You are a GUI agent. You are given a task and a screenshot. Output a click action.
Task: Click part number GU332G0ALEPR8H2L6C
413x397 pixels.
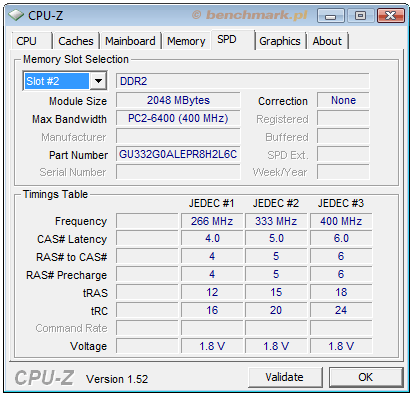coord(178,154)
